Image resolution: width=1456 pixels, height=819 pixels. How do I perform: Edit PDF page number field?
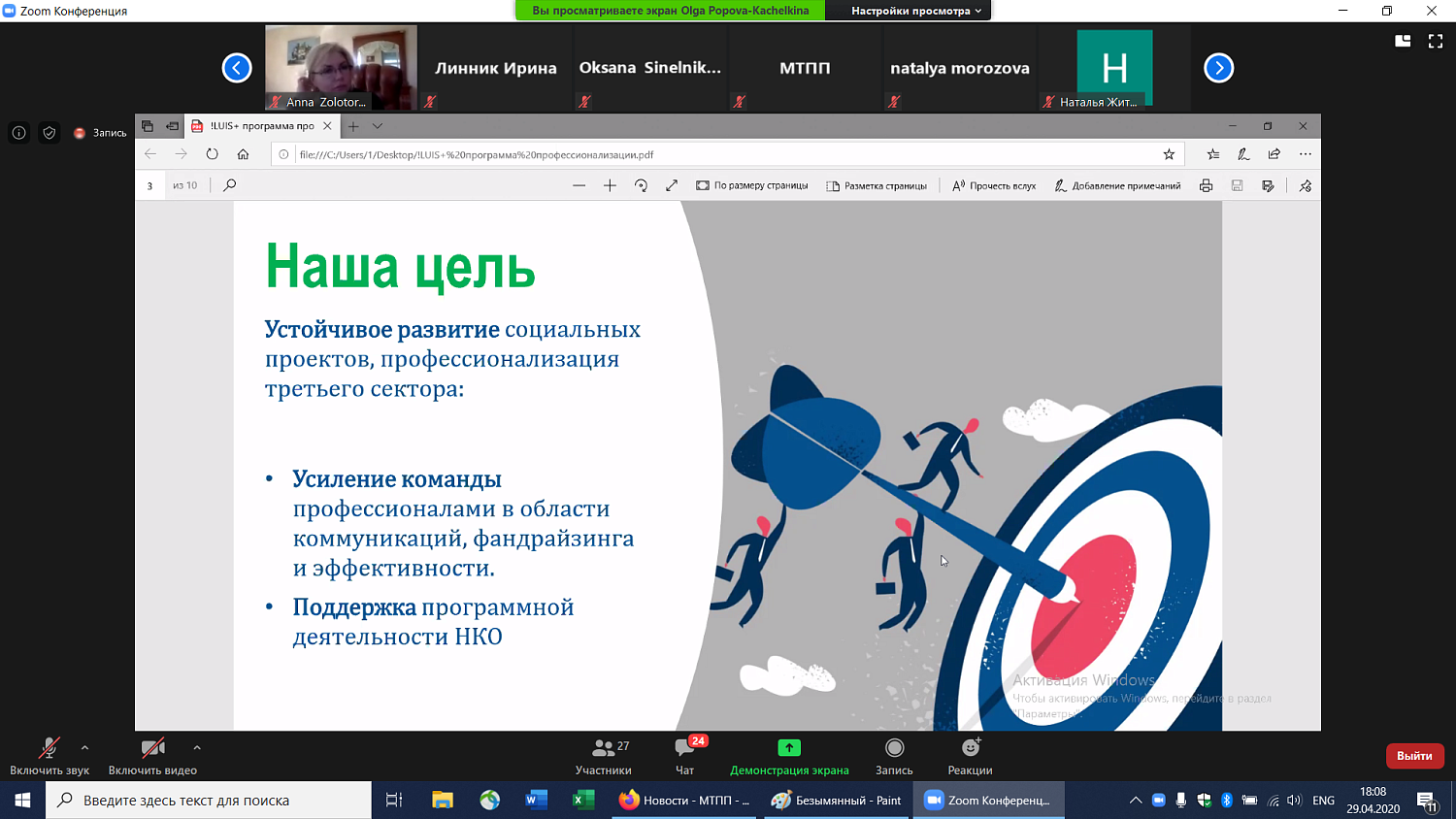(150, 185)
